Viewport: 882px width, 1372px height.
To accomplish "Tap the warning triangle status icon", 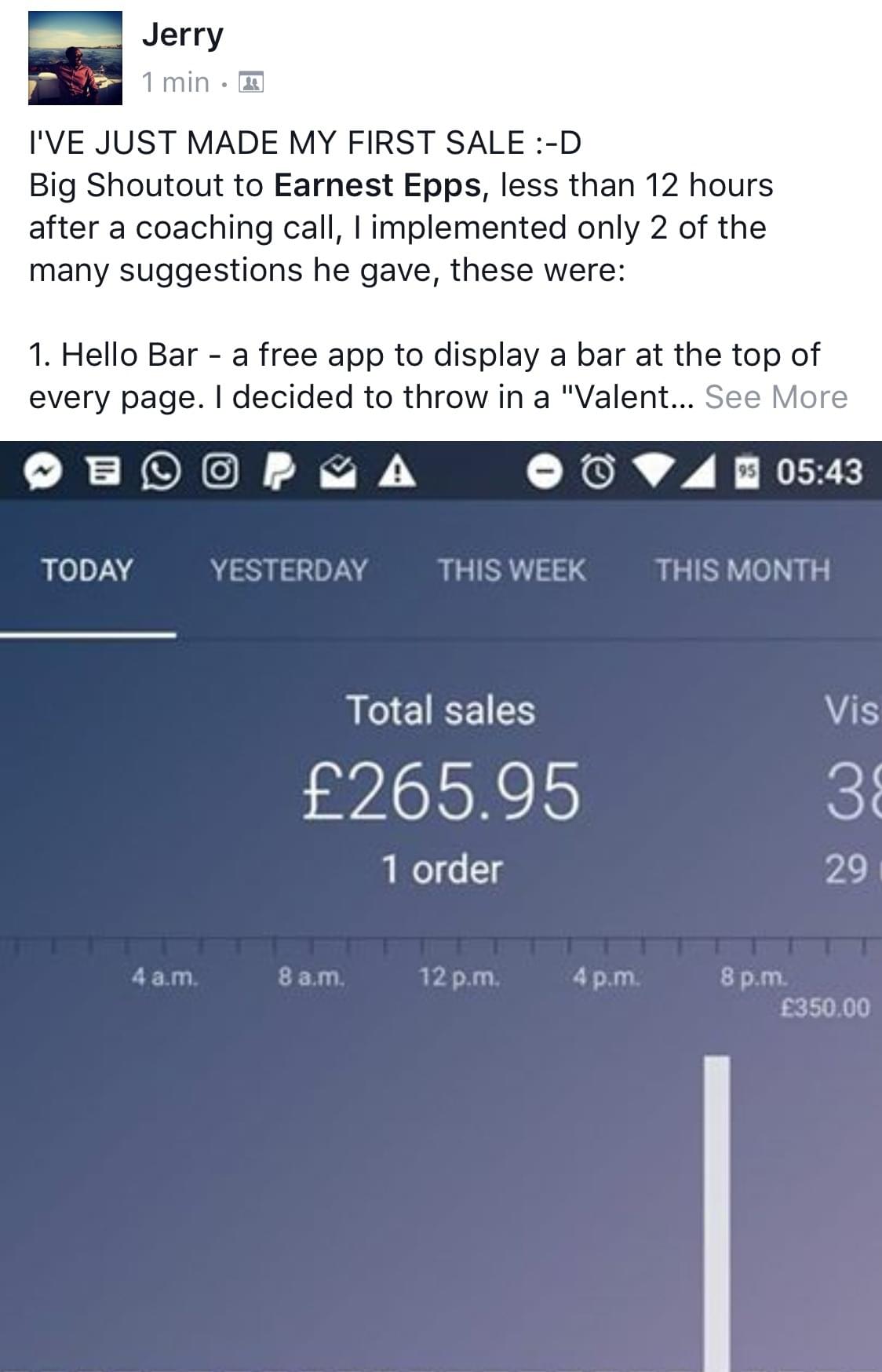I will (x=398, y=473).
